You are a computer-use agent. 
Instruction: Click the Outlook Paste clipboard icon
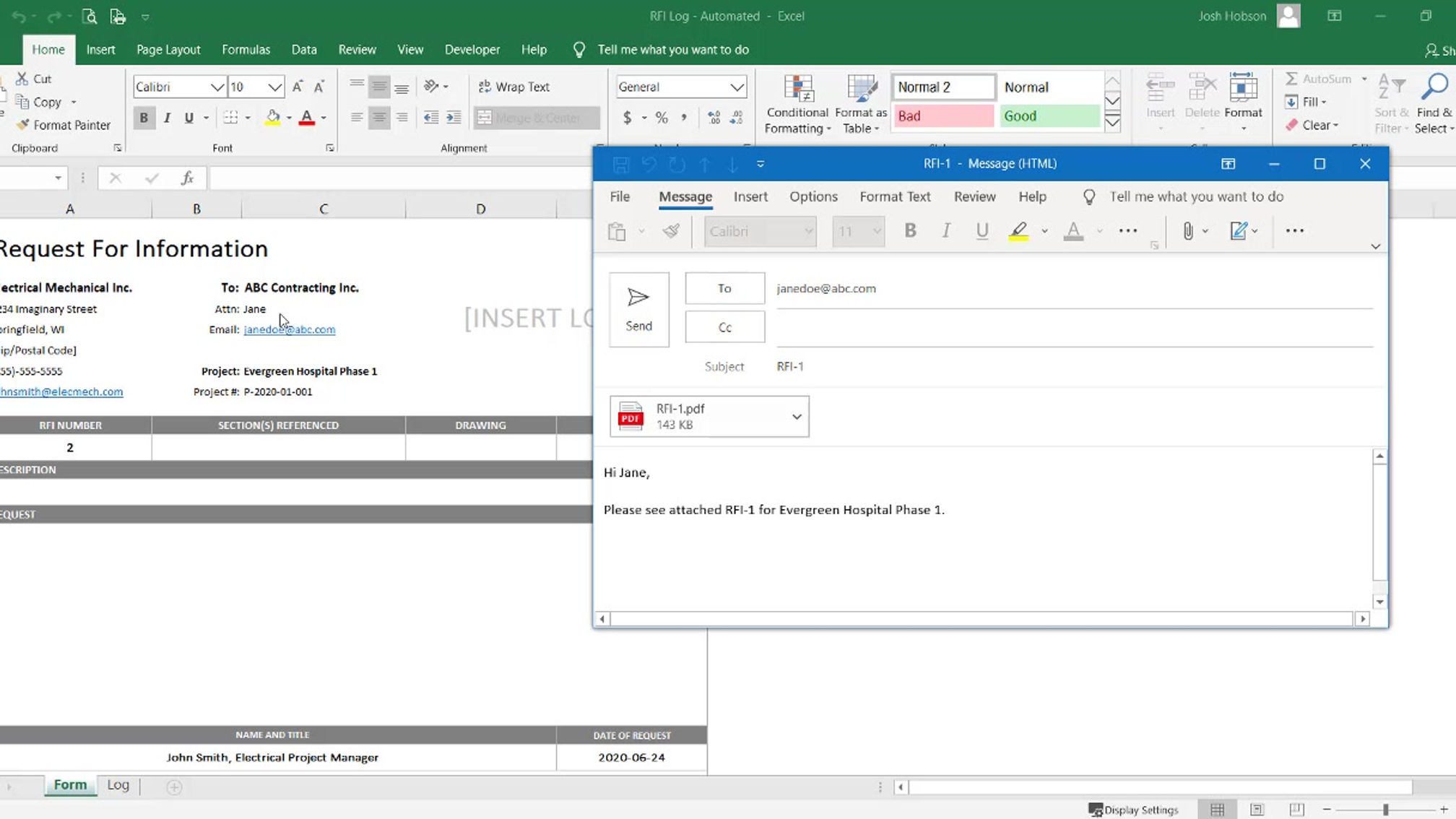(x=617, y=231)
